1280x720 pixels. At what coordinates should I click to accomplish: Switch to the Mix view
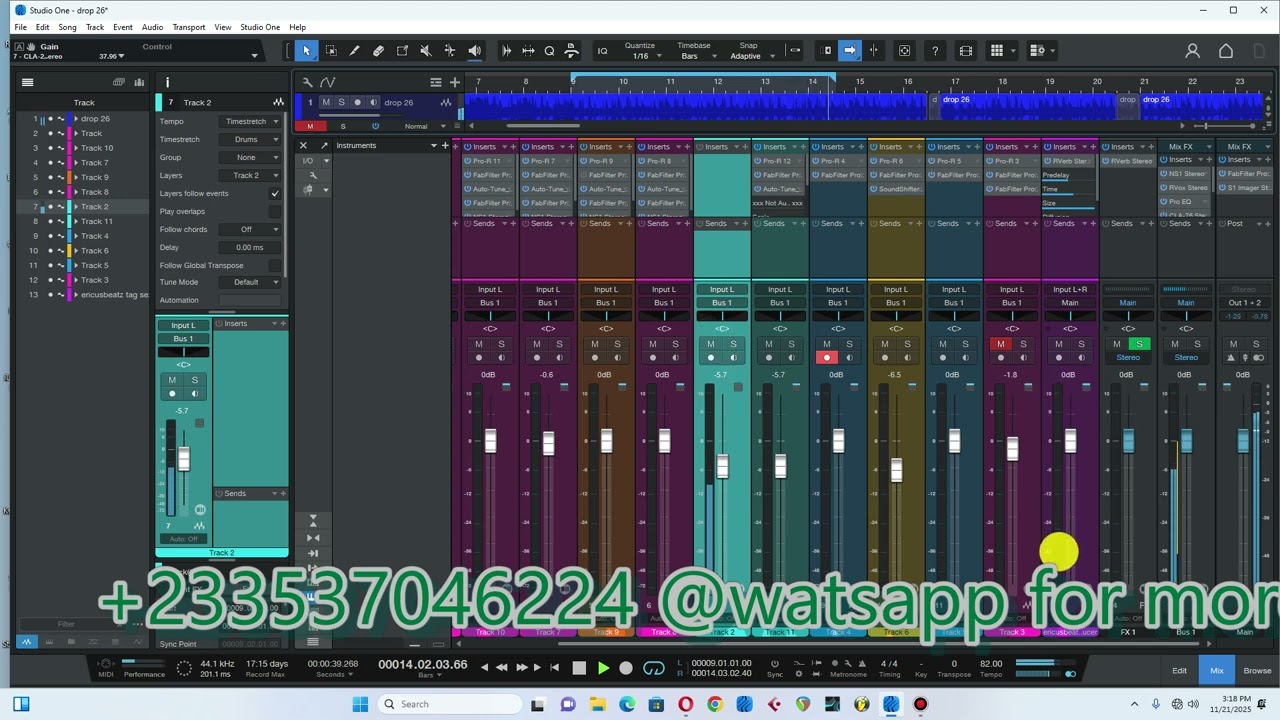click(1216, 670)
